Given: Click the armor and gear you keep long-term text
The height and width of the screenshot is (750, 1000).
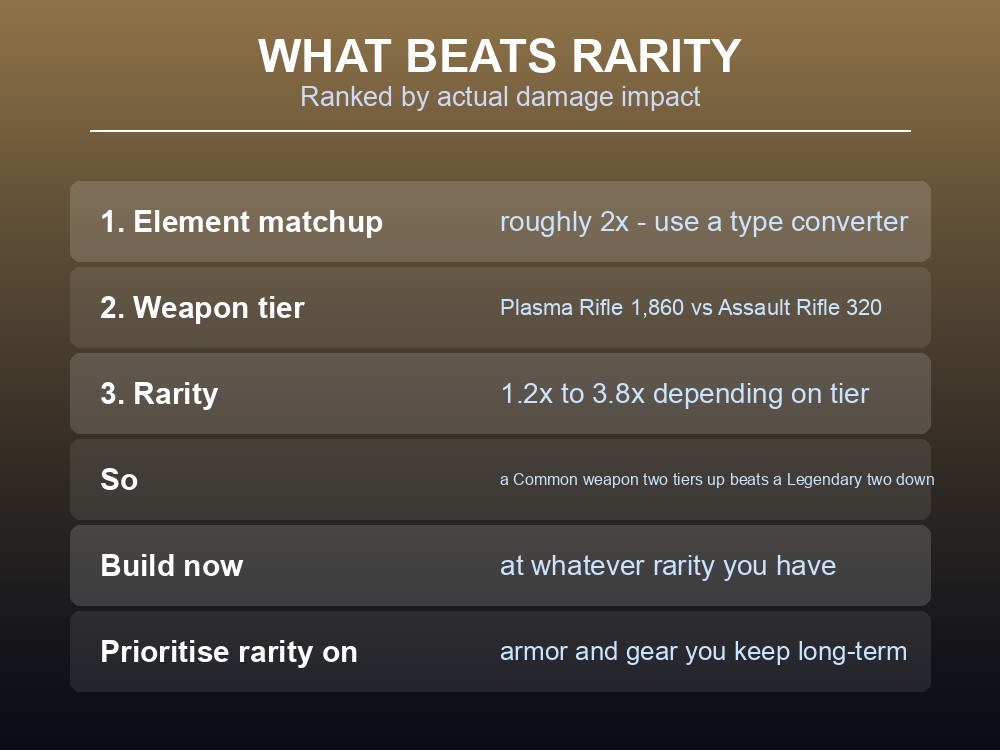Looking at the screenshot, I should (703, 652).
